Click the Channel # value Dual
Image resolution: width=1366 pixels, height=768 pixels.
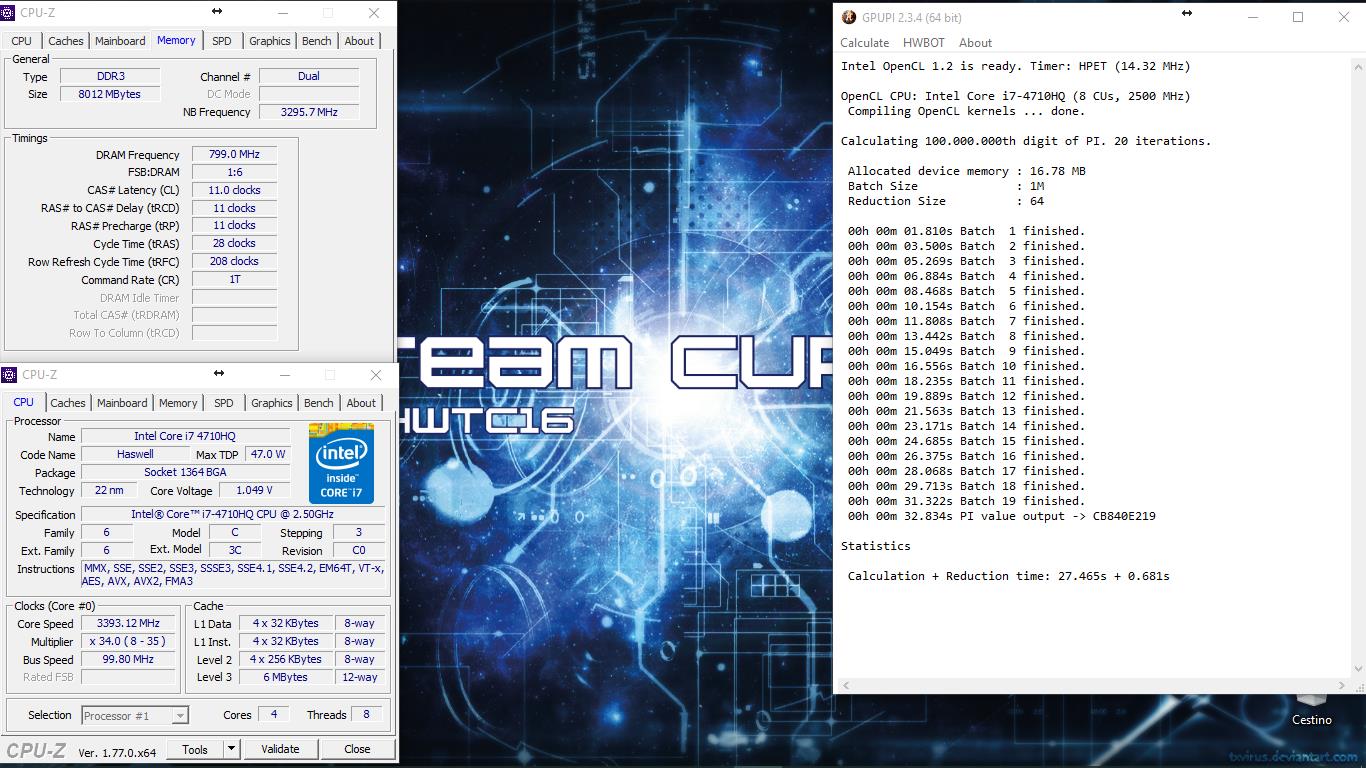(310, 76)
